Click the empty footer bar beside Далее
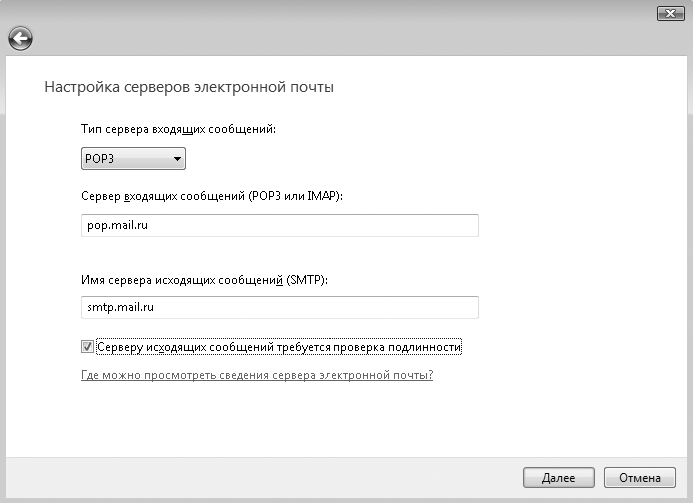This screenshot has height=503, width=693. pos(265,478)
